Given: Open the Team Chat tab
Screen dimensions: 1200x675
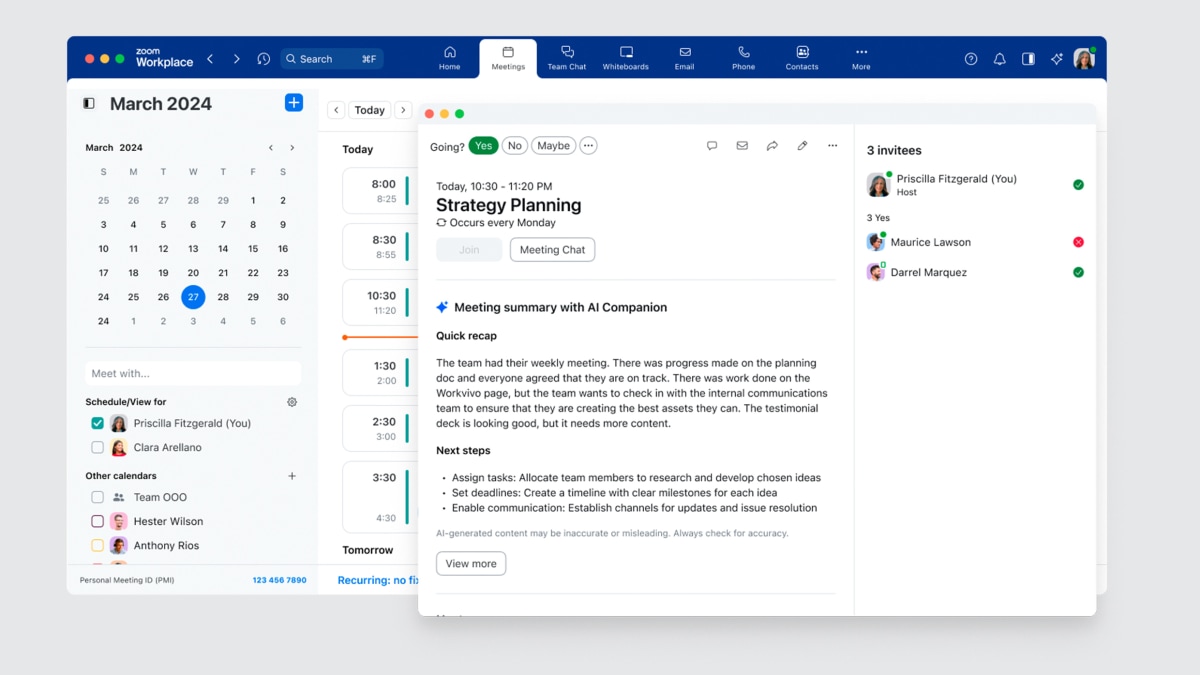Looking at the screenshot, I should (x=567, y=58).
